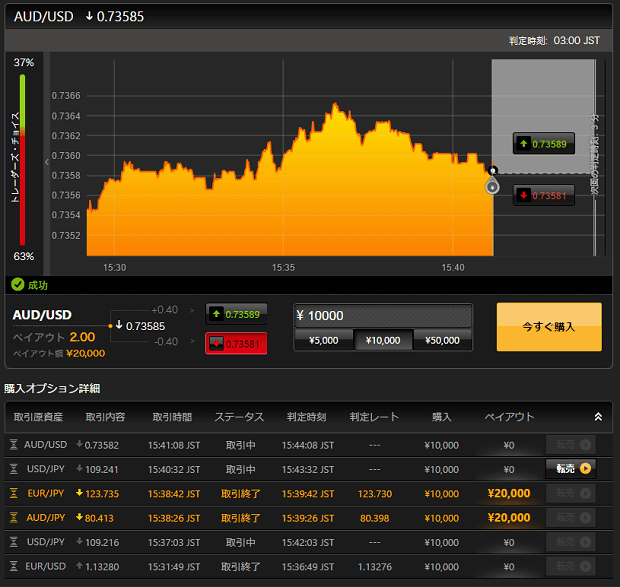Click hourglass icon on EUR/JPY row
This screenshot has height=587, width=620.
coord(14,493)
